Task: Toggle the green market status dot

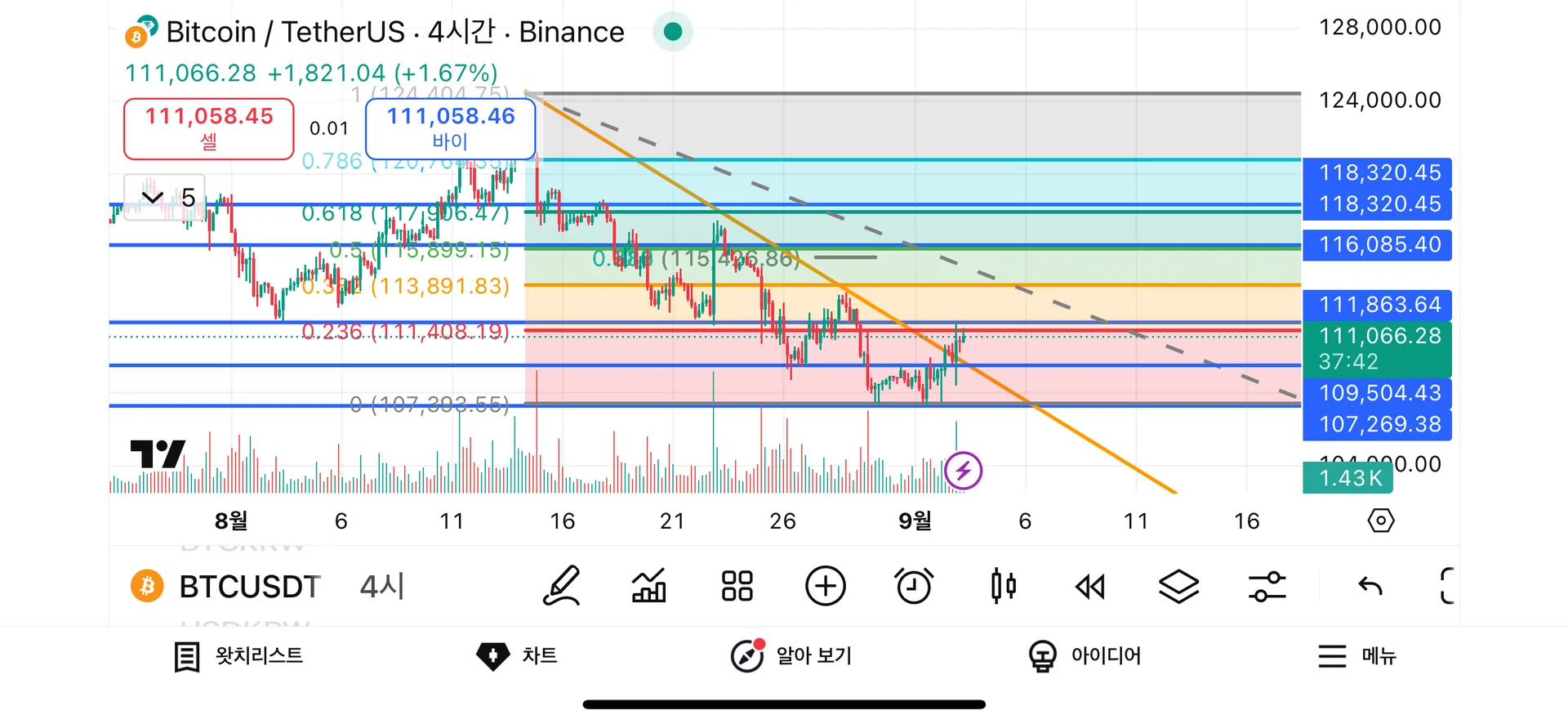Action: click(673, 32)
